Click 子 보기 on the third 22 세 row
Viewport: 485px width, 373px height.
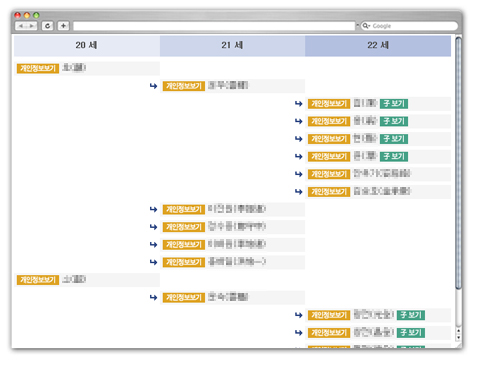click(394, 139)
